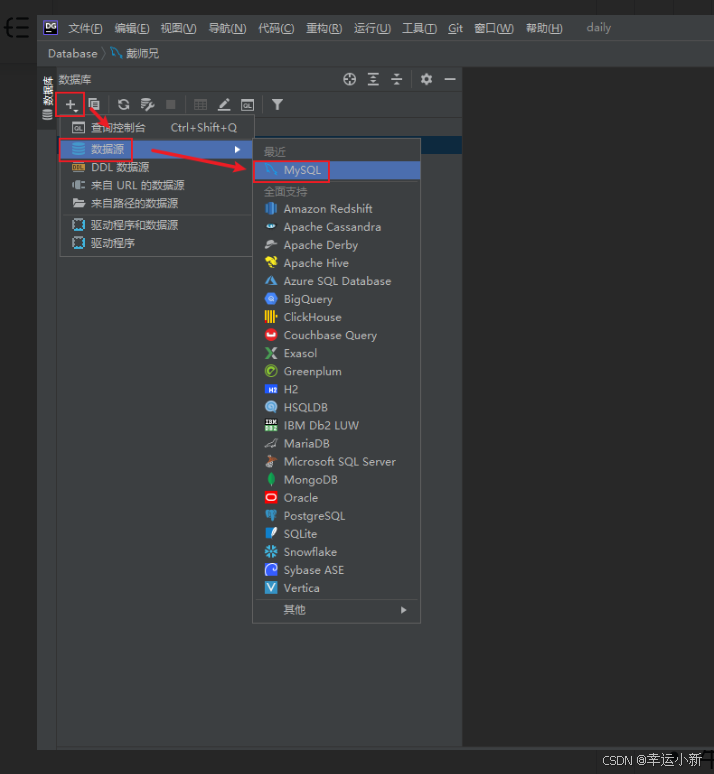Image resolution: width=714 pixels, height=774 pixels.
Task: Click the 数据库 vertical side tab
Action: point(47,98)
